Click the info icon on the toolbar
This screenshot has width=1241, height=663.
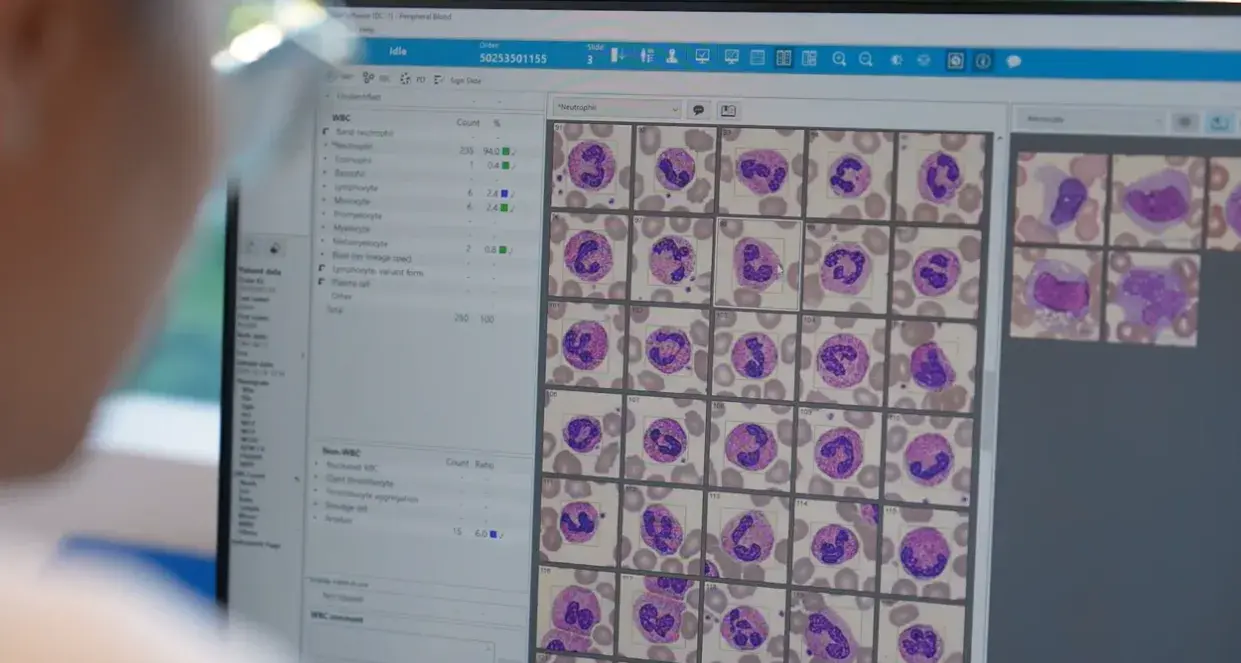[x=983, y=60]
